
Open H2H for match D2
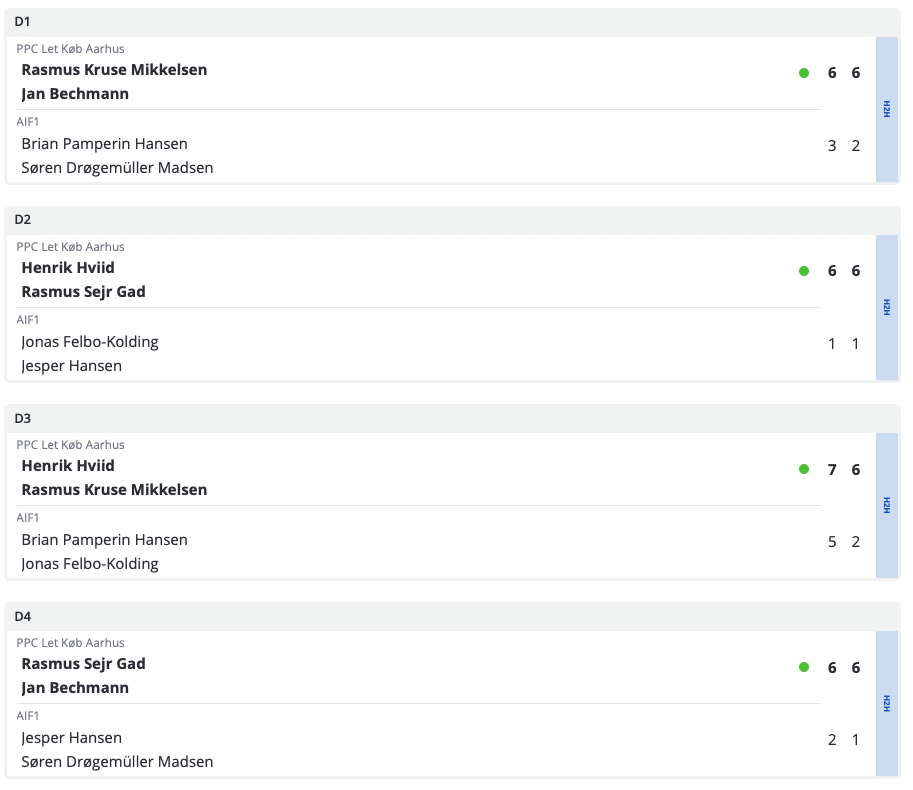point(887,308)
